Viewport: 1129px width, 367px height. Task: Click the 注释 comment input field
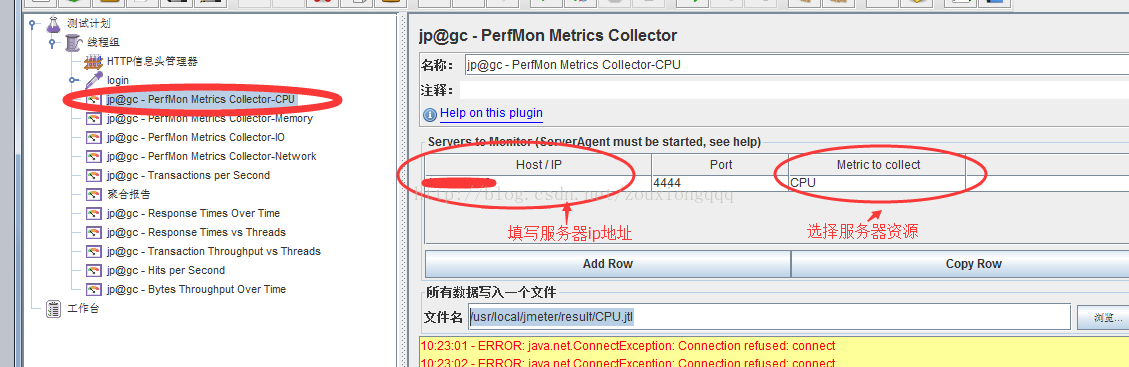pos(794,90)
